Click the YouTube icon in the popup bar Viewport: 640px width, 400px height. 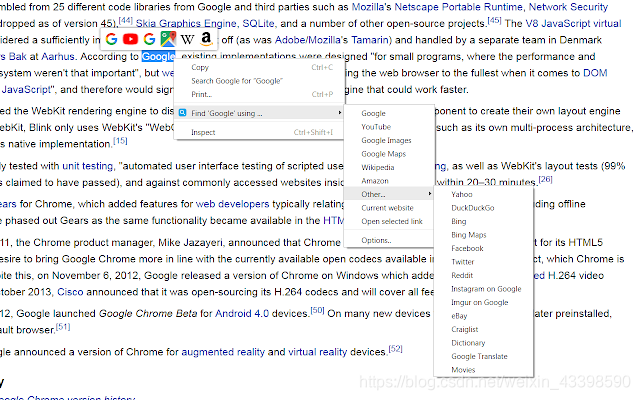pyautogui.click(x=130, y=39)
